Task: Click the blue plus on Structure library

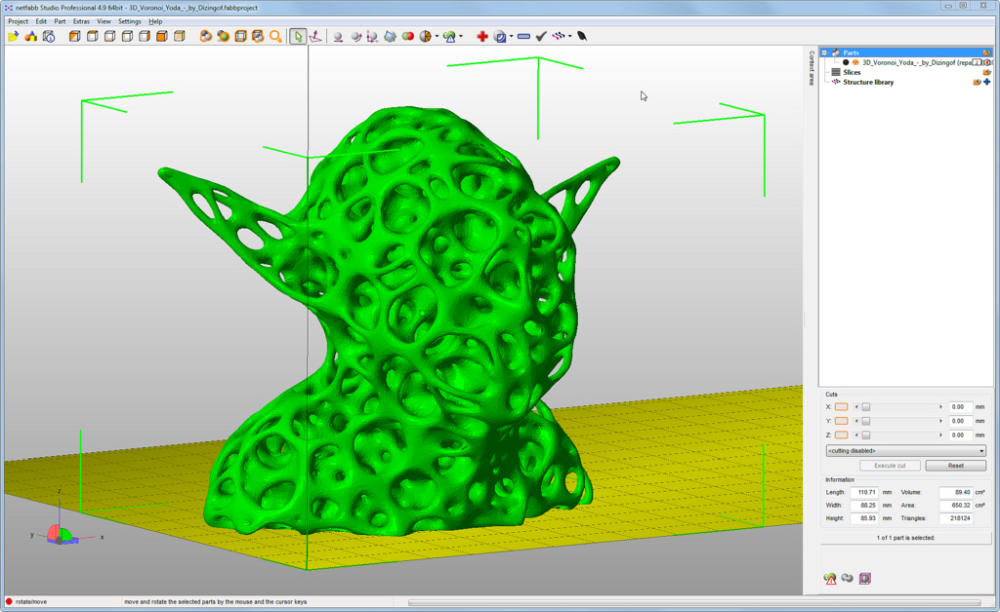Action: (x=987, y=82)
